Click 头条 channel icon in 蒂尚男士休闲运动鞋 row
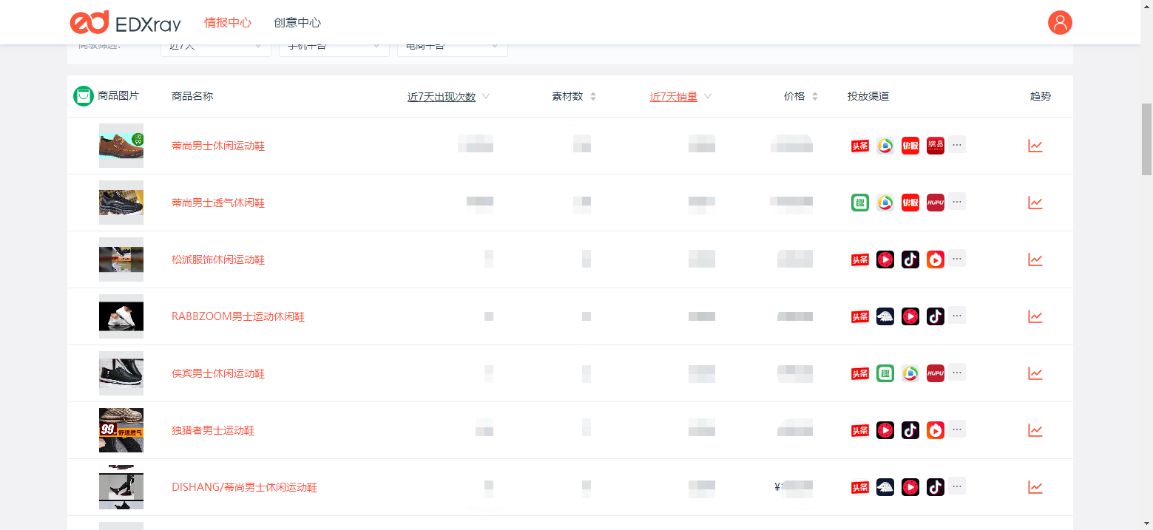This screenshot has width=1153, height=530. pos(860,146)
